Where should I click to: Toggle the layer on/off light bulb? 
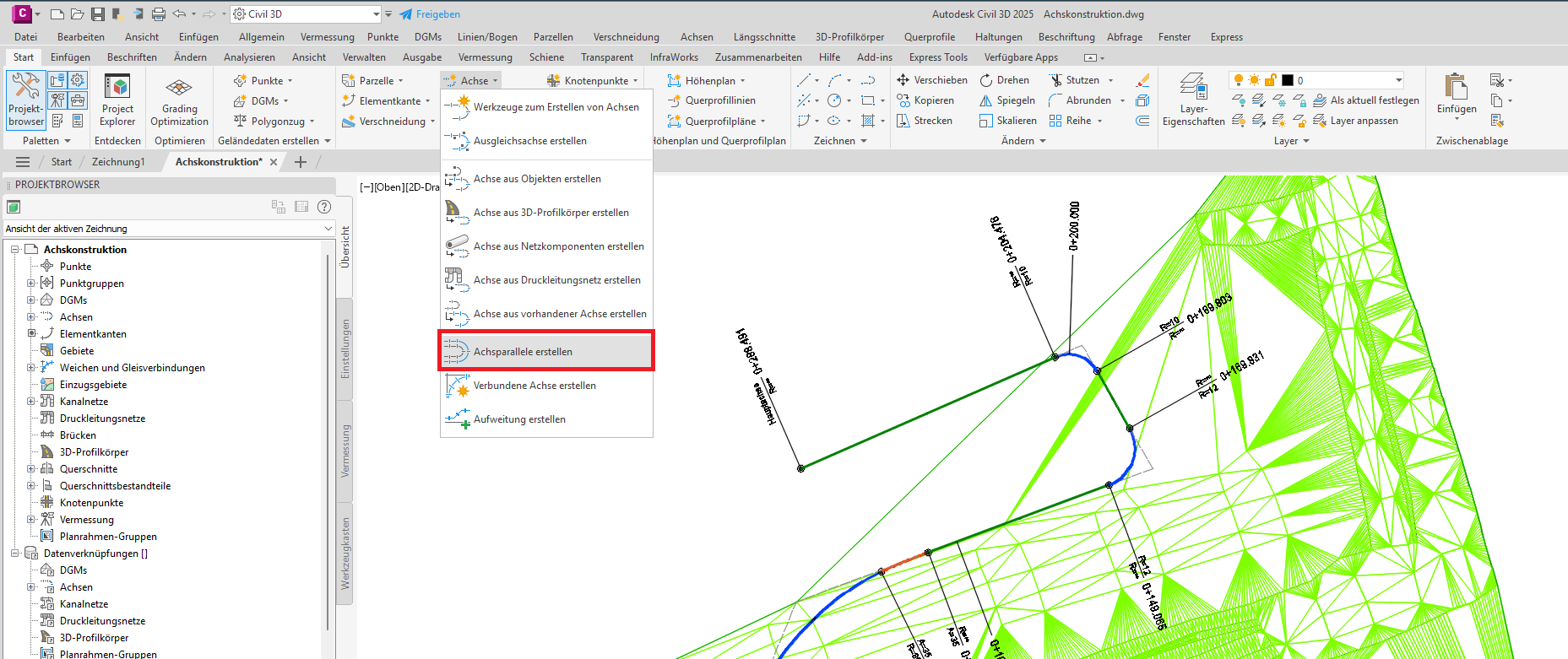[x=1239, y=80]
